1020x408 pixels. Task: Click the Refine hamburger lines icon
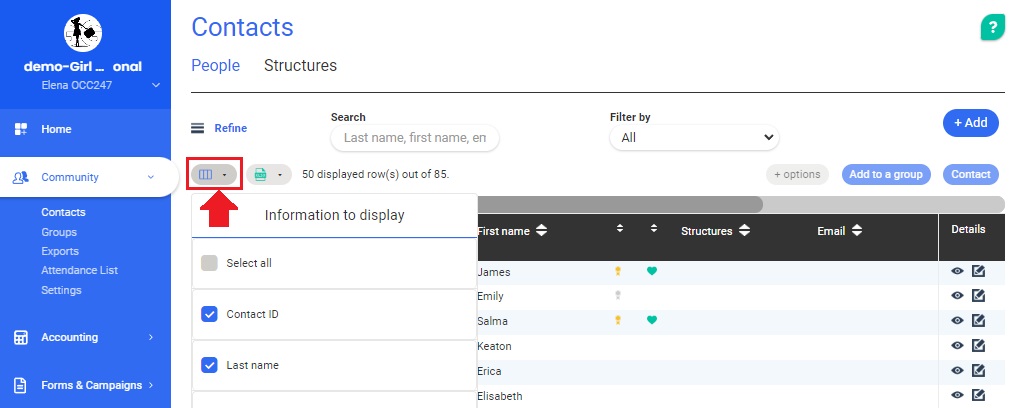click(197, 128)
